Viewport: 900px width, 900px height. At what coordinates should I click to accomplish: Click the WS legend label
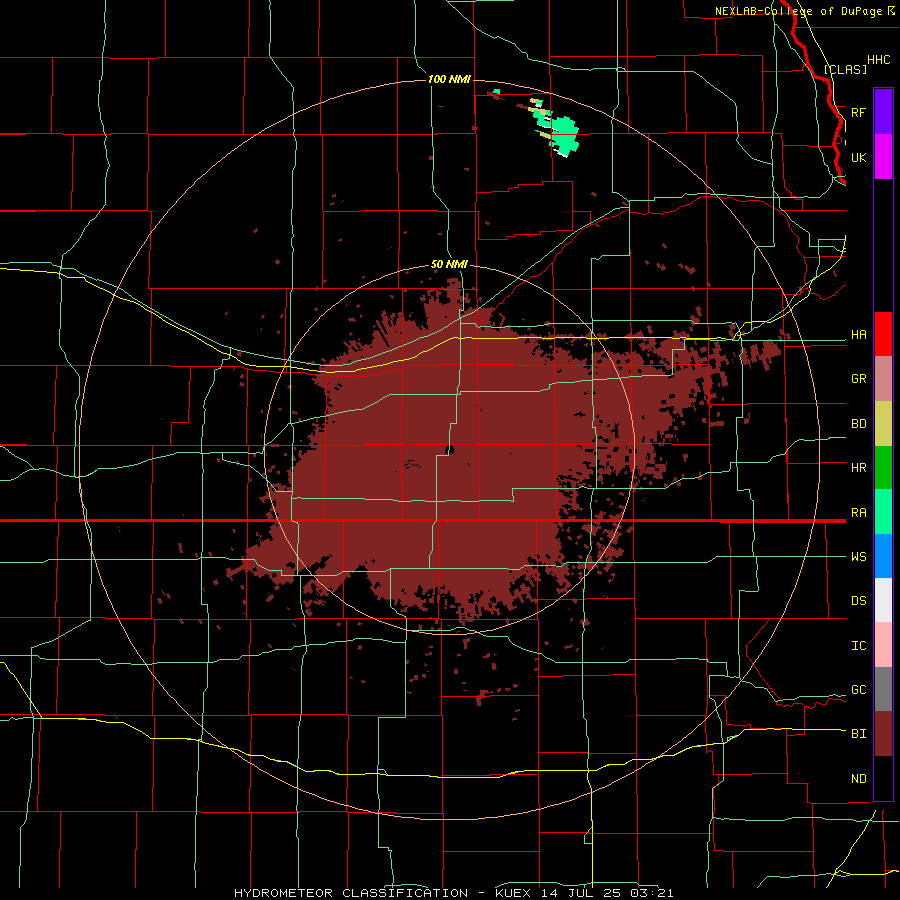pos(858,557)
